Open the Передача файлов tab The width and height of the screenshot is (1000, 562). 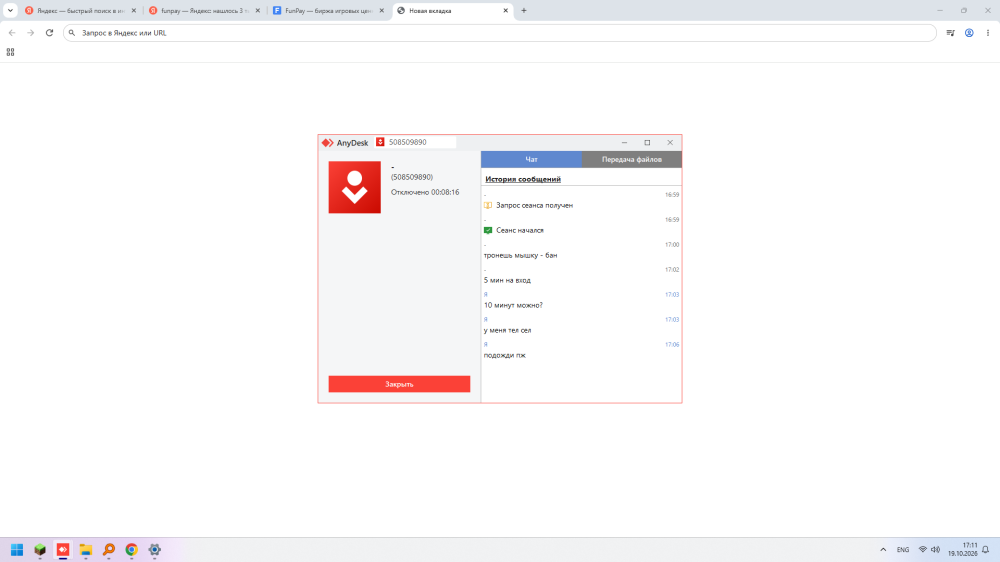pos(631,159)
